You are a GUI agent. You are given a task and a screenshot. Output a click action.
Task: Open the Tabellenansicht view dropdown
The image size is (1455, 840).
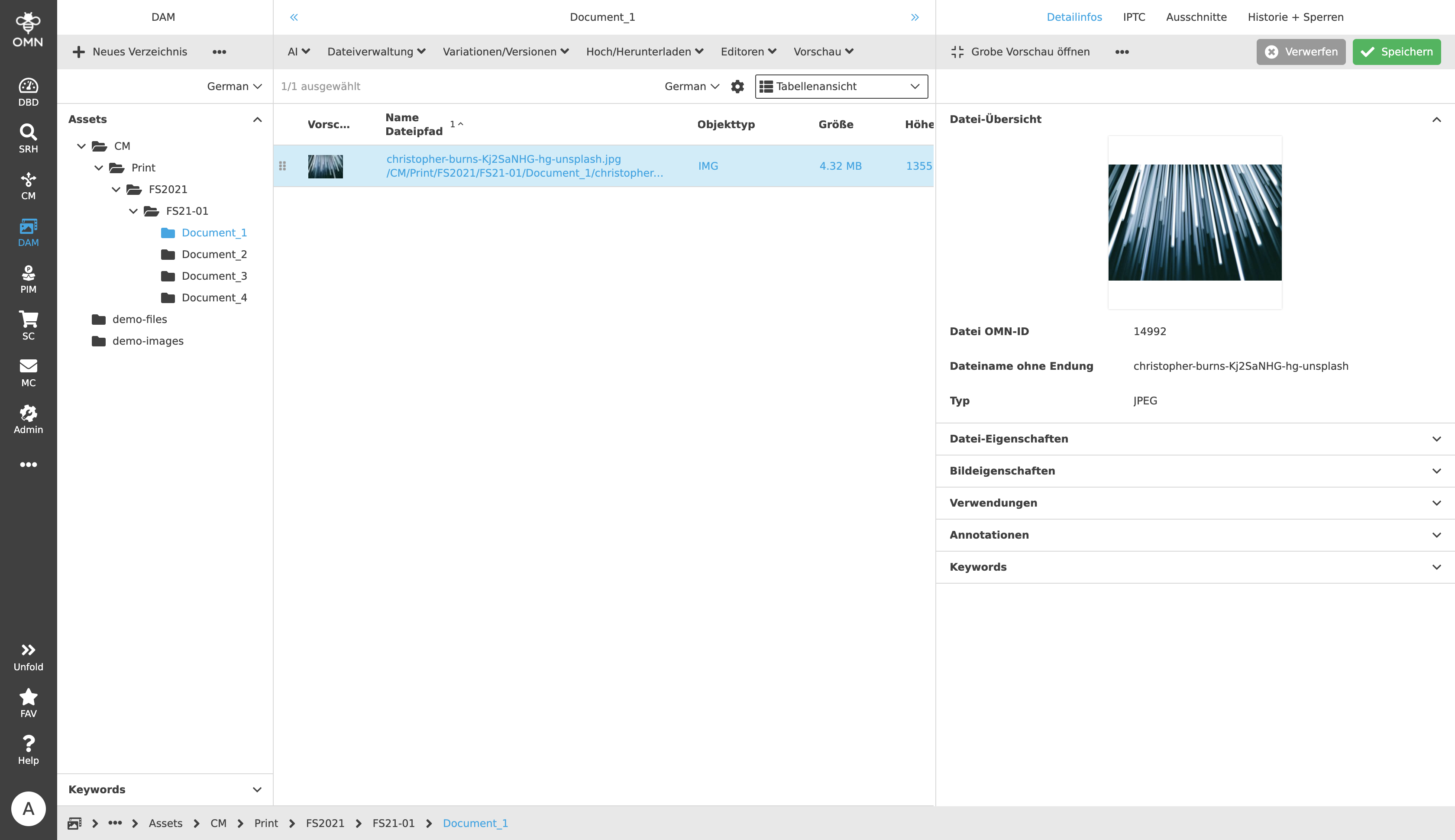coord(841,87)
